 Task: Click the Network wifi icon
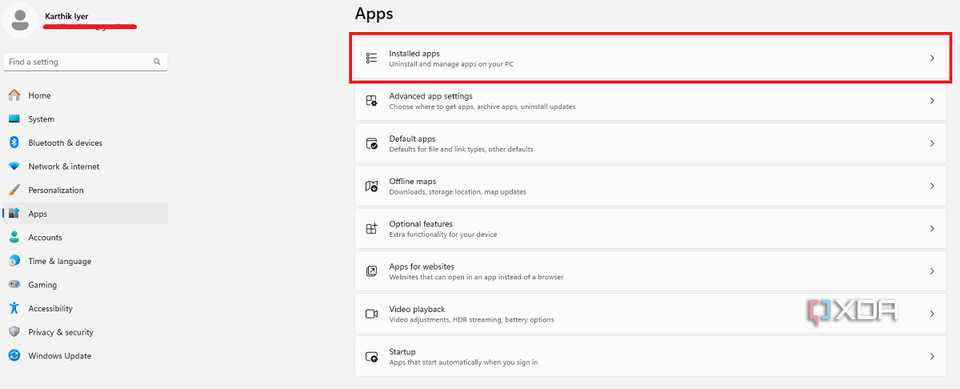(x=14, y=167)
